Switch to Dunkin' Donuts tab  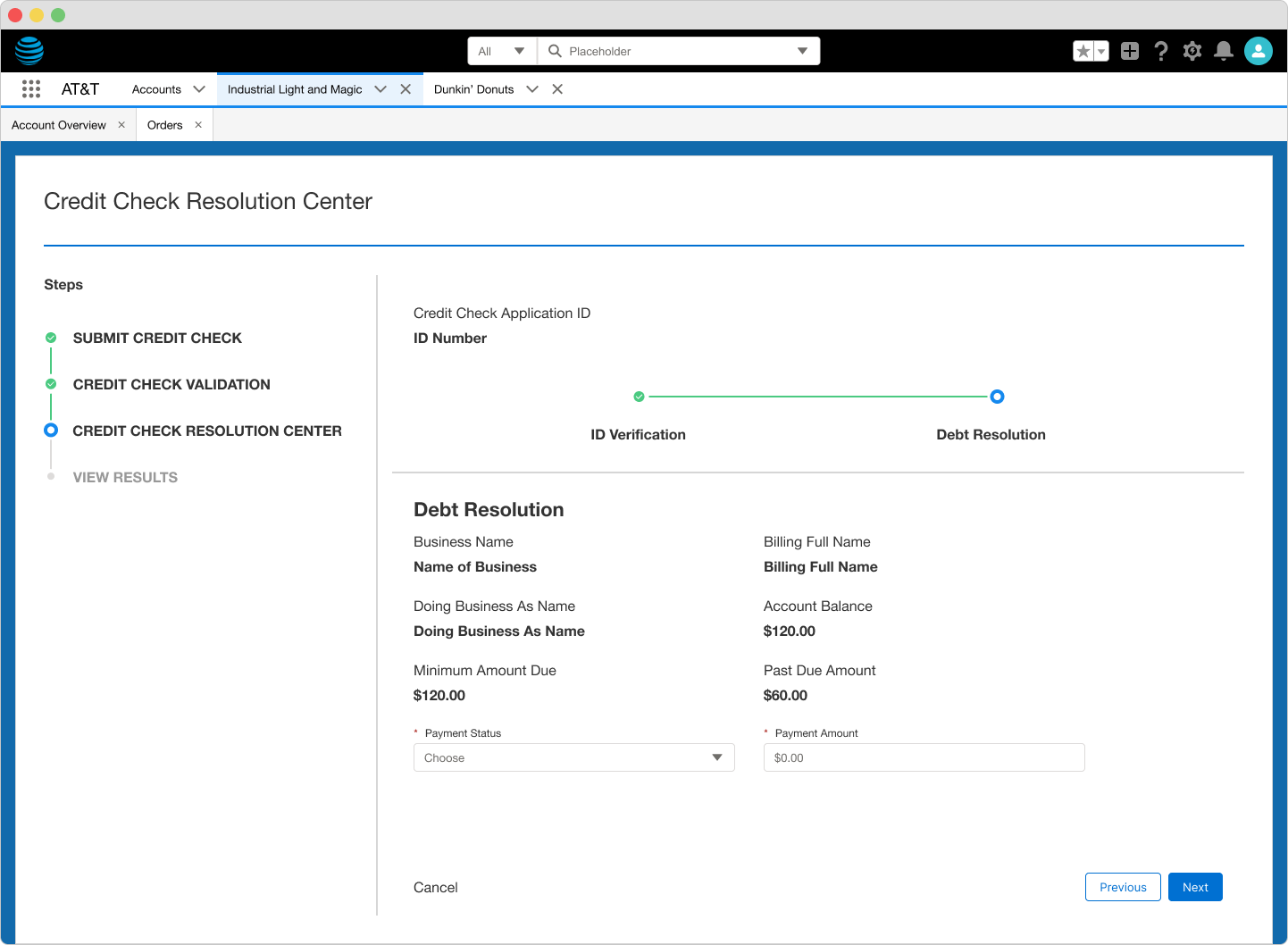(473, 89)
